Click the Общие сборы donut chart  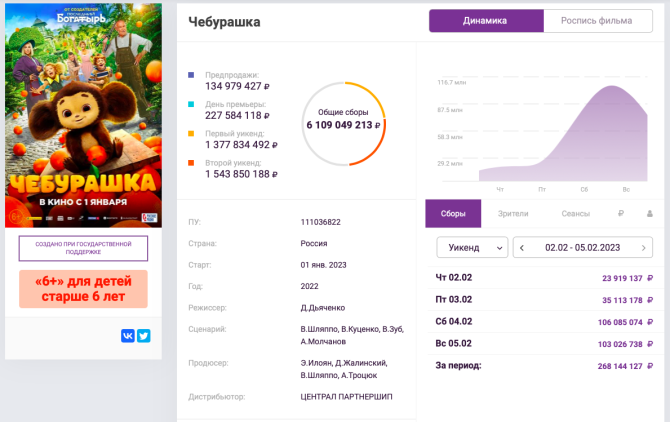pos(343,123)
